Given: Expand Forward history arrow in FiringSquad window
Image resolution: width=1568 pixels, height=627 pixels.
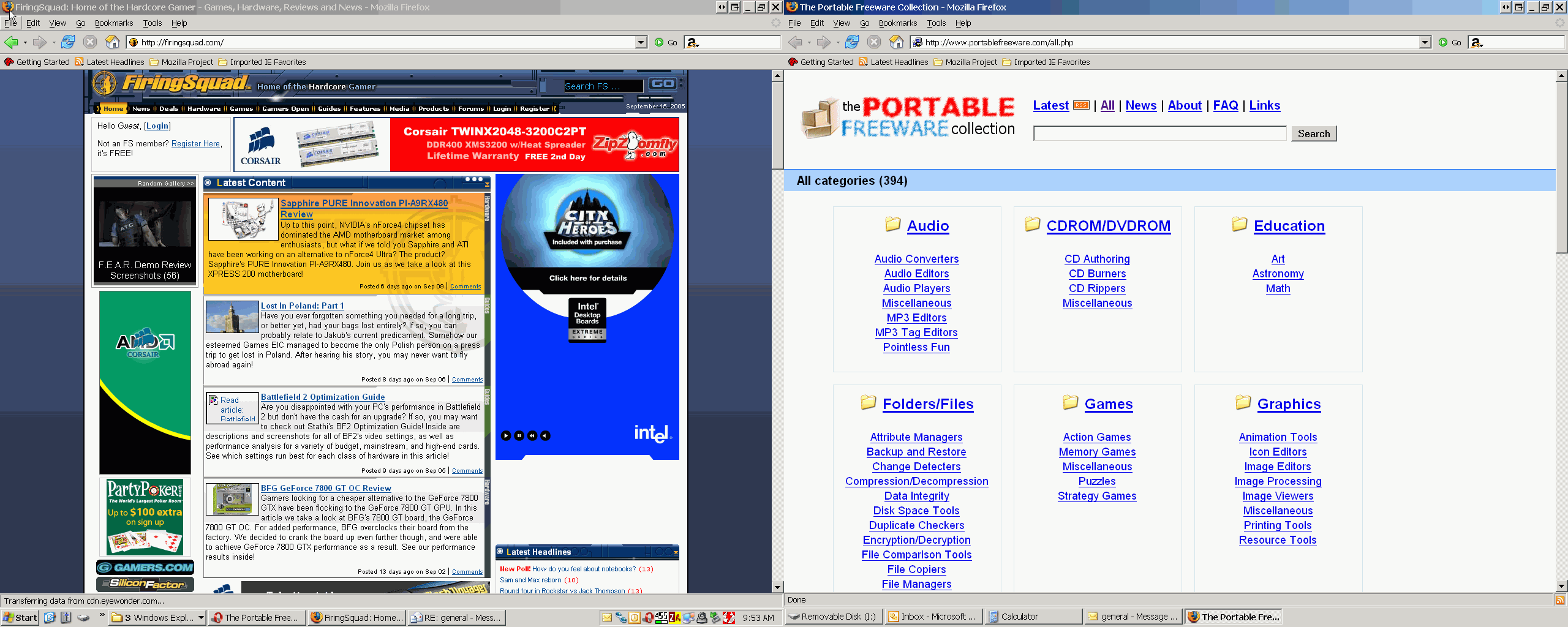Looking at the screenshot, I should tap(54, 42).
